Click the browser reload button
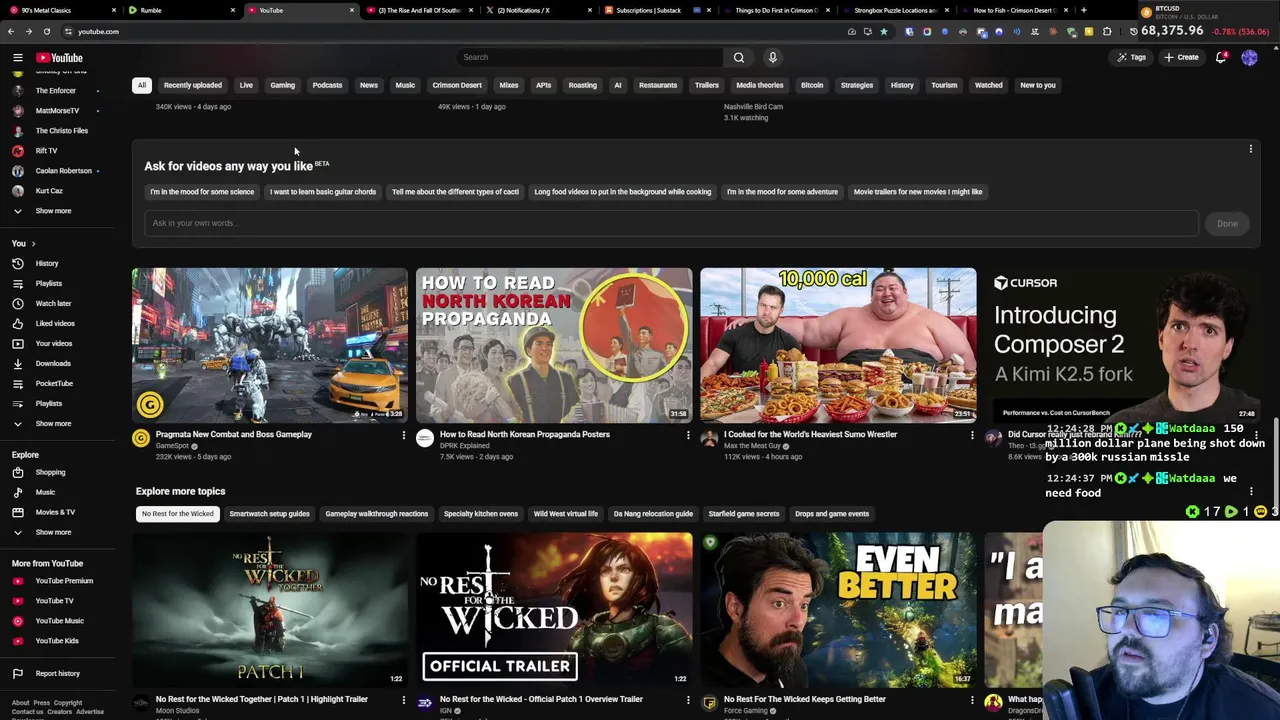The image size is (1280, 720). pyautogui.click(x=46, y=32)
